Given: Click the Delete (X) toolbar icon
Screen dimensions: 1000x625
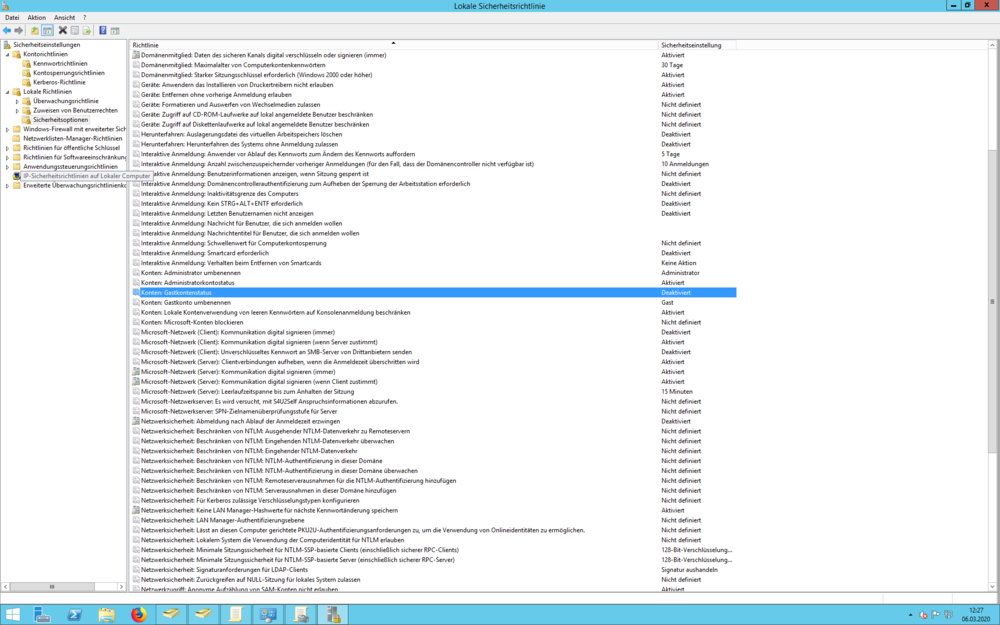Looking at the screenshot, I should point(62,31).
